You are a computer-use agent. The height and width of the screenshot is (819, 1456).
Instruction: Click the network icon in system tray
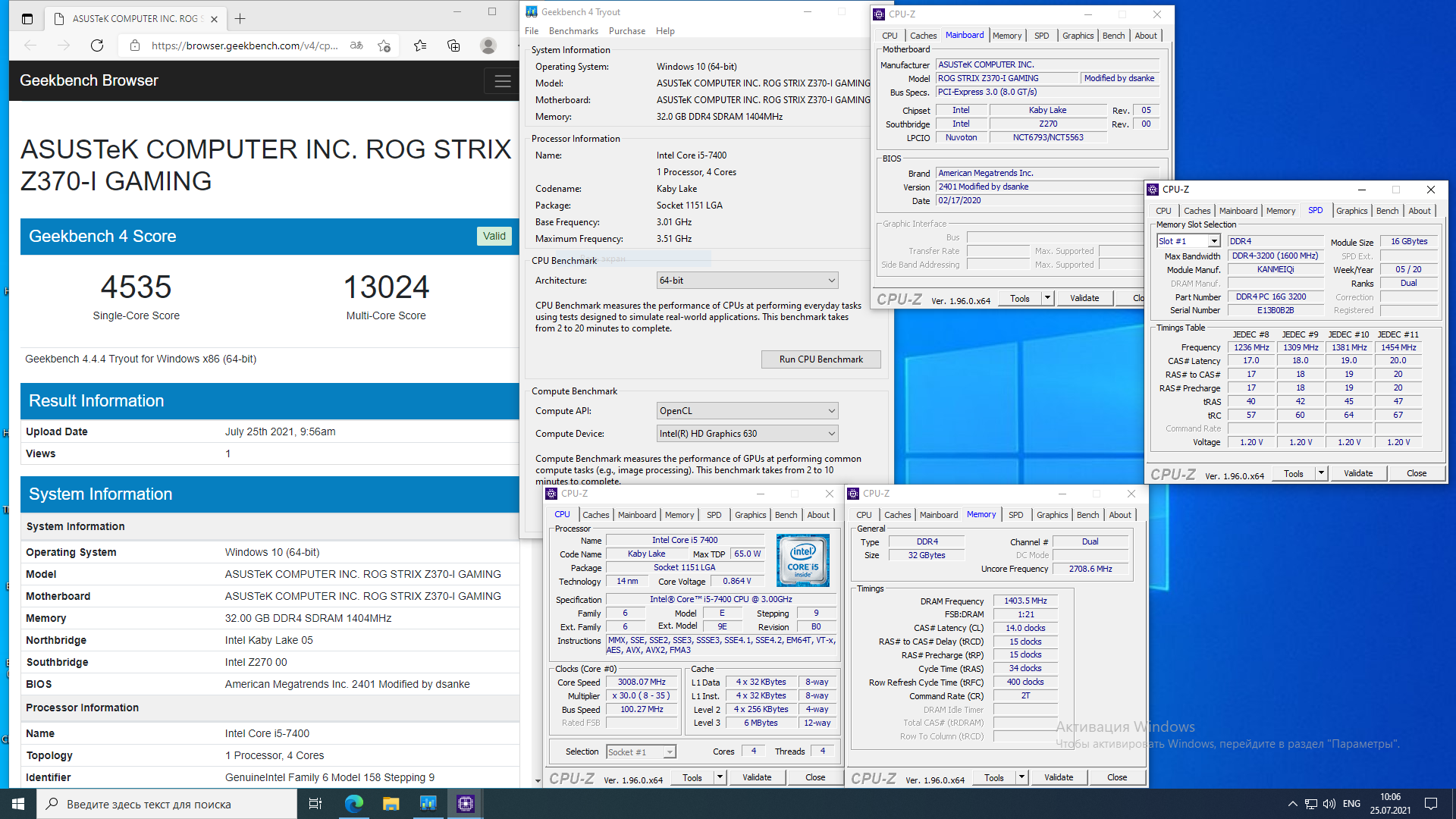pos(1310,804)
